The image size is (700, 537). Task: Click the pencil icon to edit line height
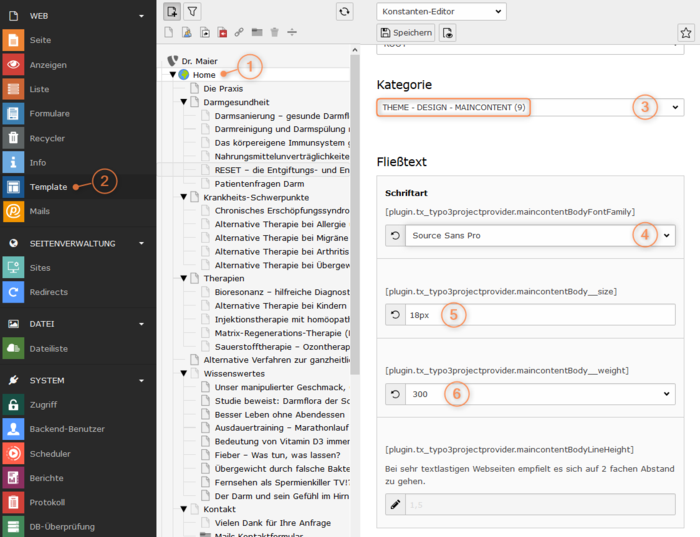pyautogui.click(x=395, y=506)
